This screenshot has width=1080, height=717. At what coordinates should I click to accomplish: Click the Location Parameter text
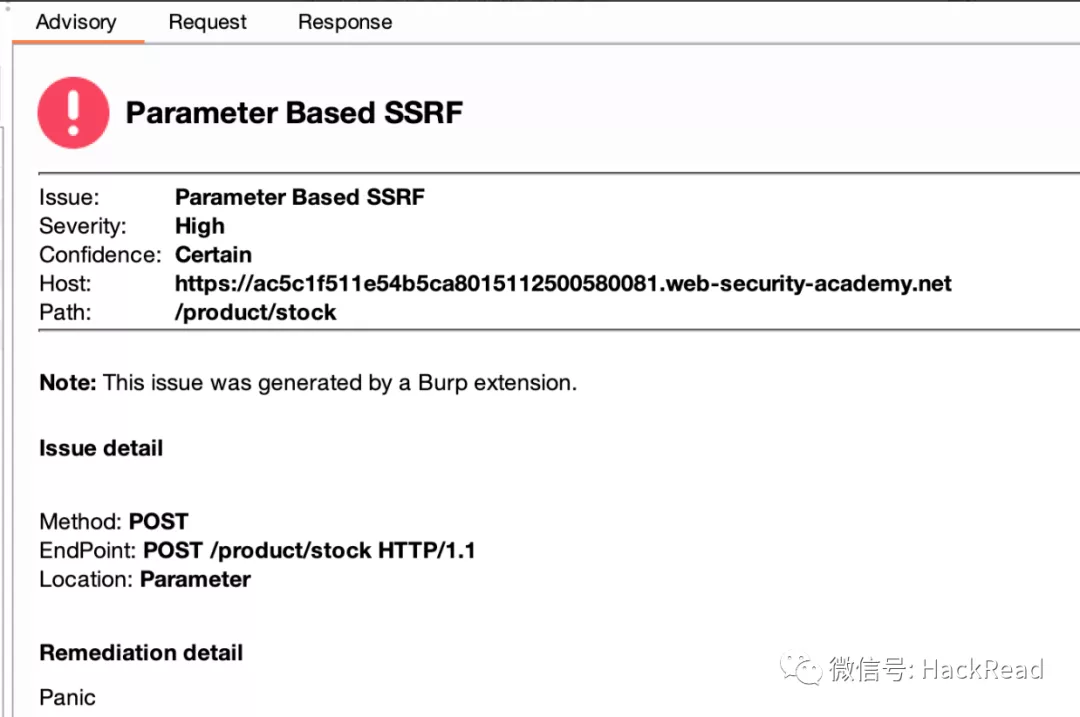[x=145, y=579]
